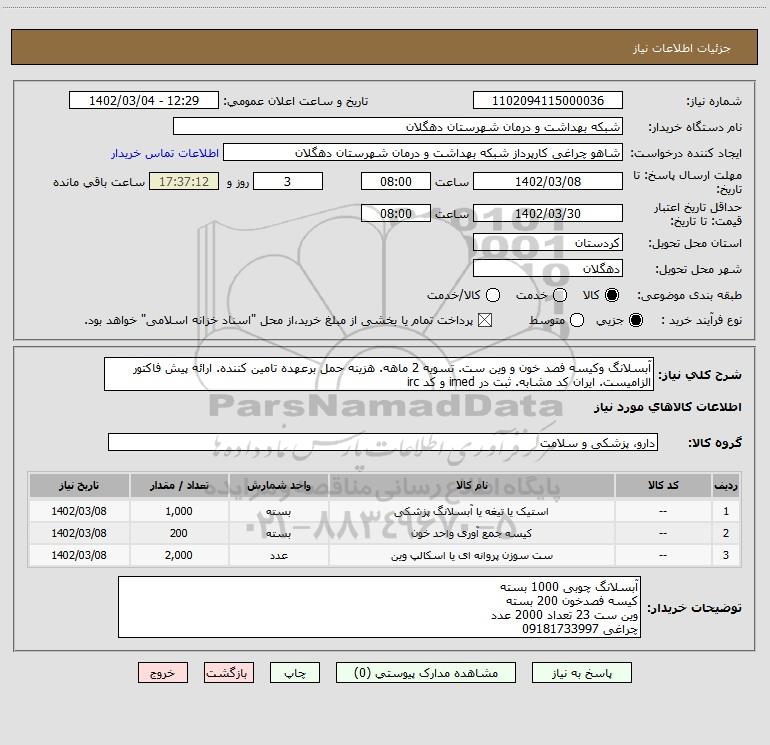Click the توضیحات خریدار notes text area
This screenshot has height=745, width=770.
tap(379, 607)
